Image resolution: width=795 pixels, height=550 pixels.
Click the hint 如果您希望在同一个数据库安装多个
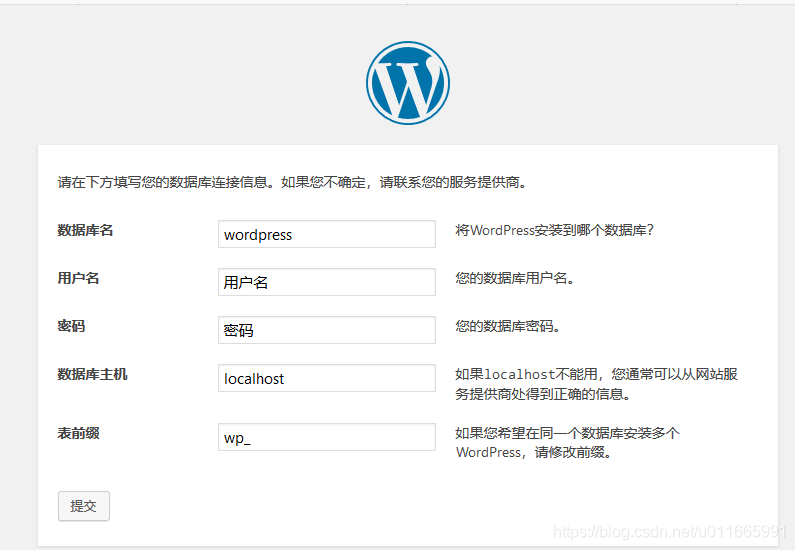(x=567, y=433)
